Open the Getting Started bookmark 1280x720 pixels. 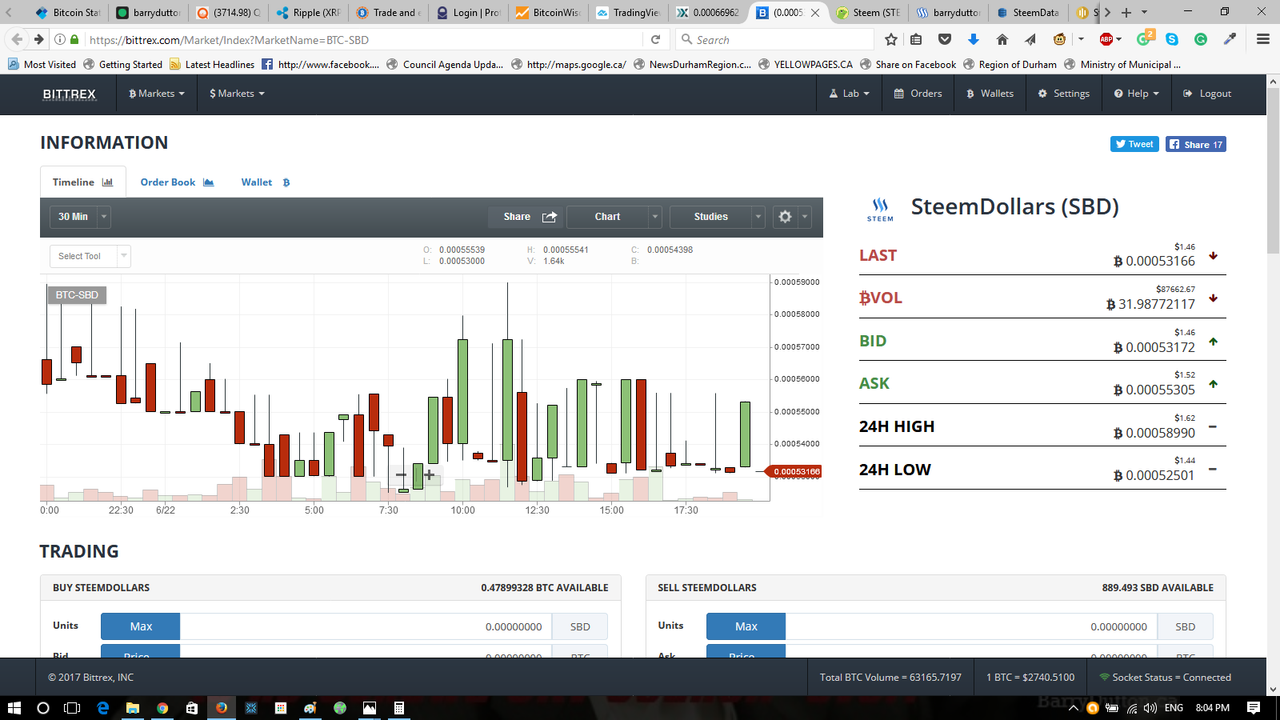pos(123,64)
